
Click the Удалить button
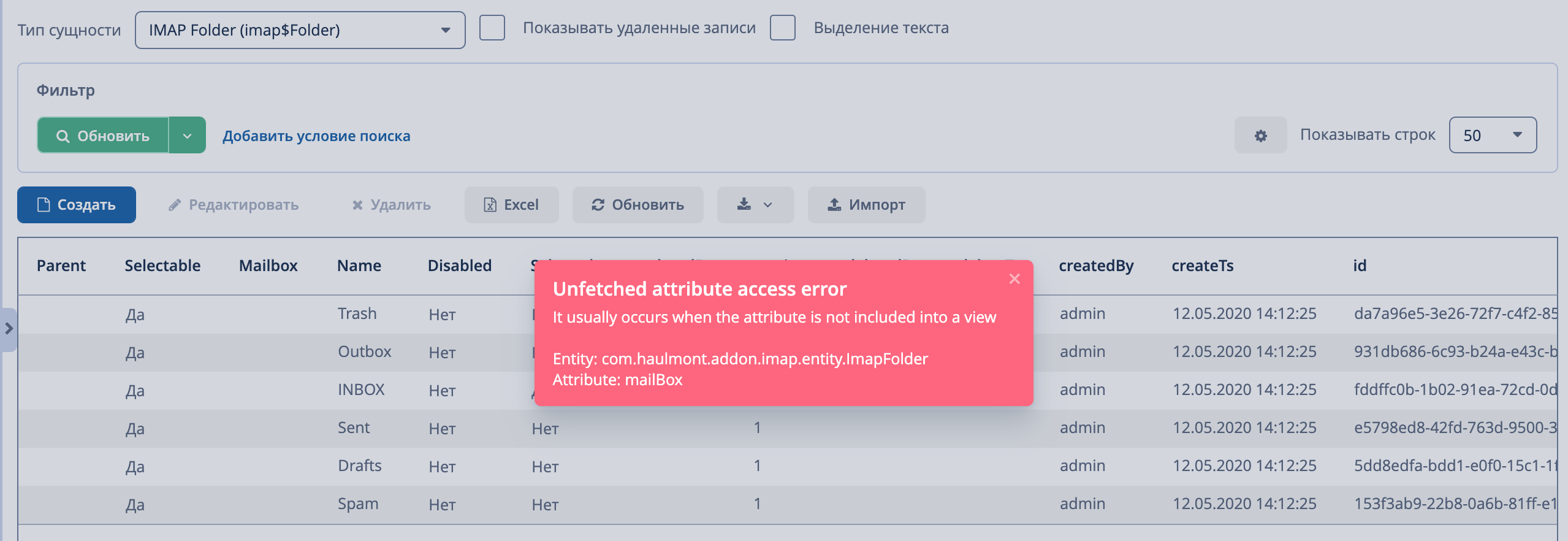click(391, 205)
